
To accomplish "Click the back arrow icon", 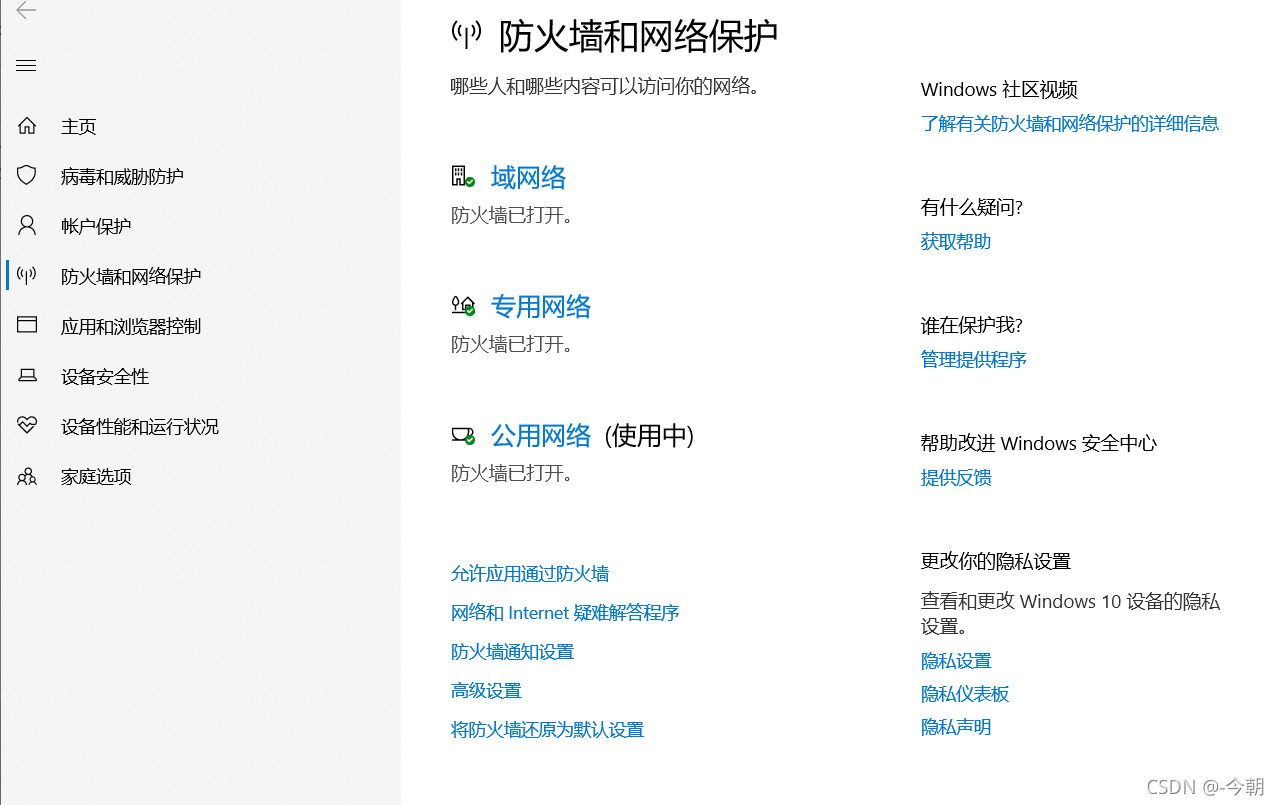I will click(x=26, y=10).
